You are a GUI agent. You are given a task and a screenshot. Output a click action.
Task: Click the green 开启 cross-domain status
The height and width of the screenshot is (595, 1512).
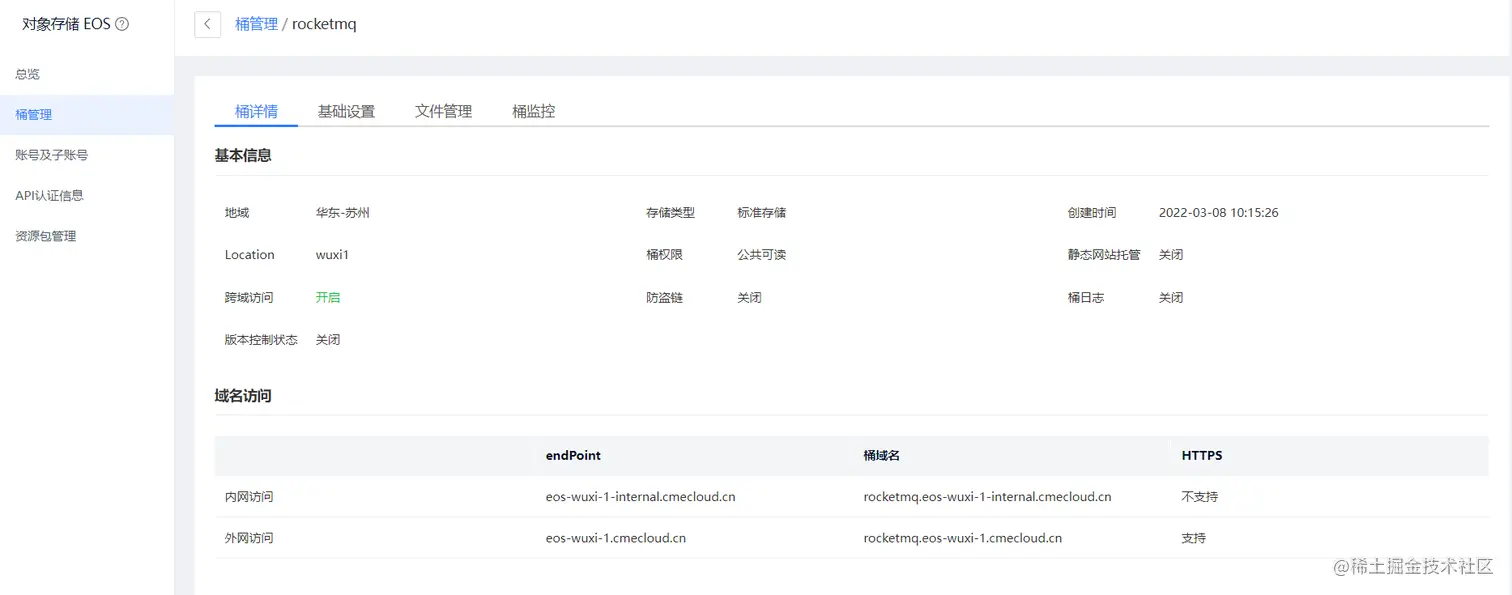pyautogui.click(x=328, y=297)
